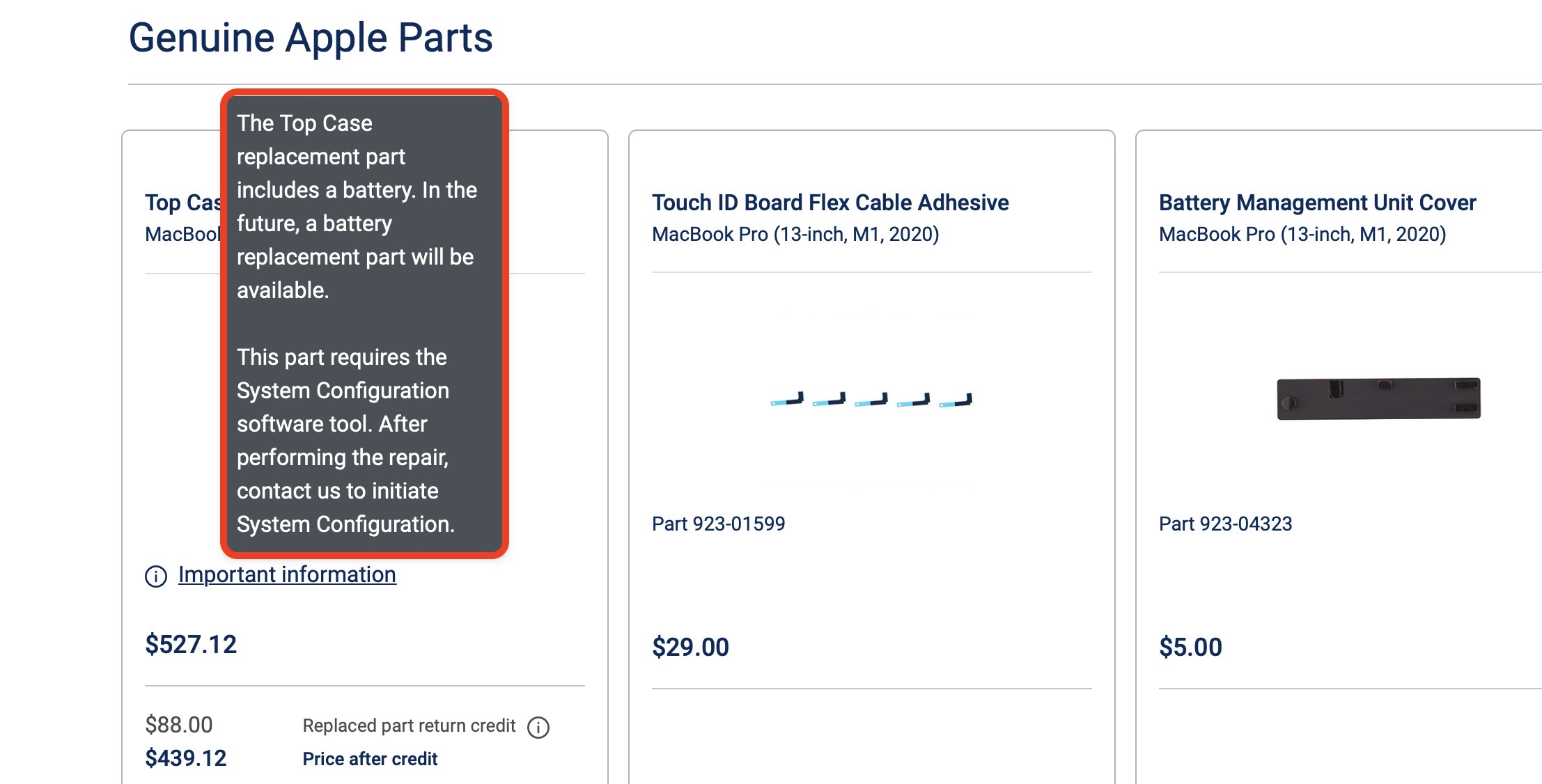Click the Touch ID flex cable adhesive image
The height and width of the screenshot is (784, 1542).
tap(871, 400)
